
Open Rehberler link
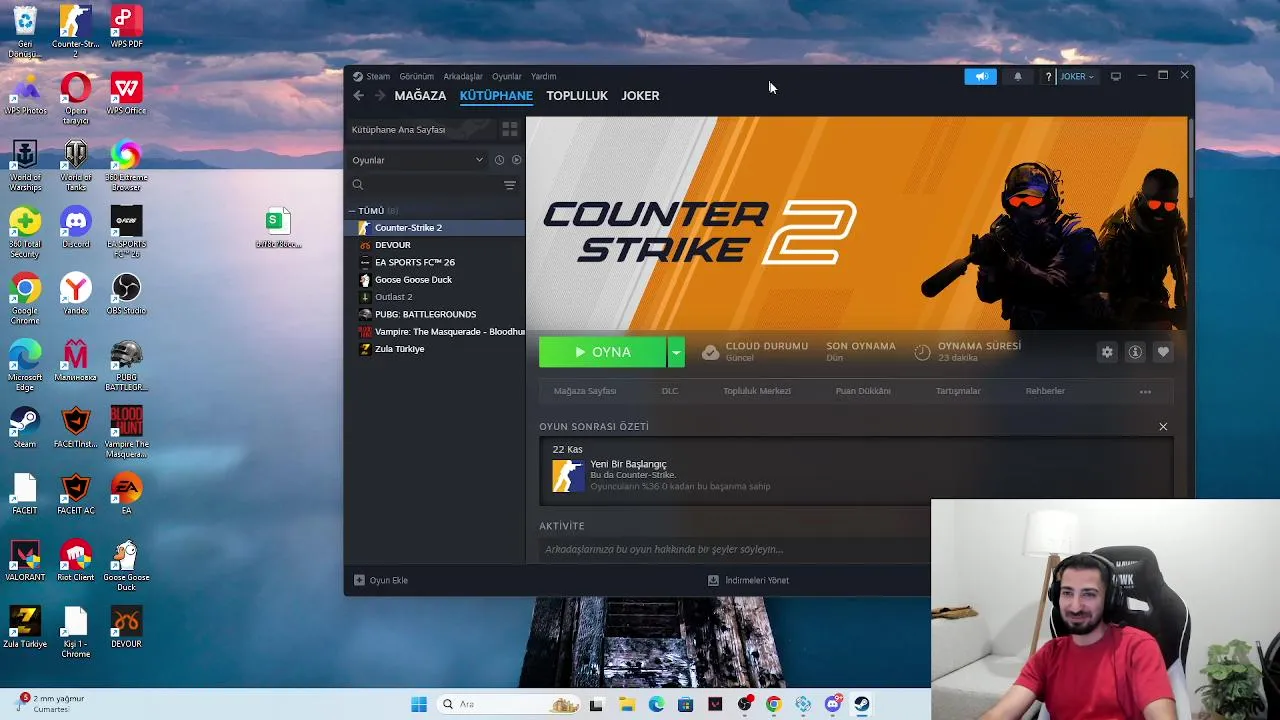pyautogui.click(x=1045, y=391)
